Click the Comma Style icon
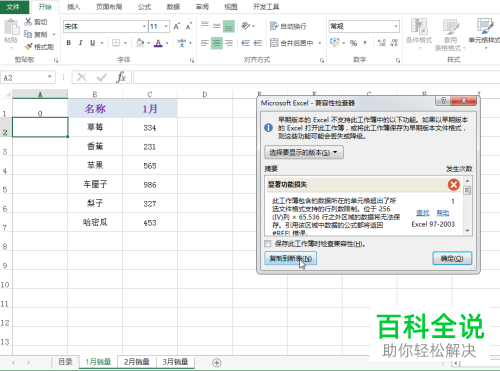The image size is (500, 371). tap(365, 43)
